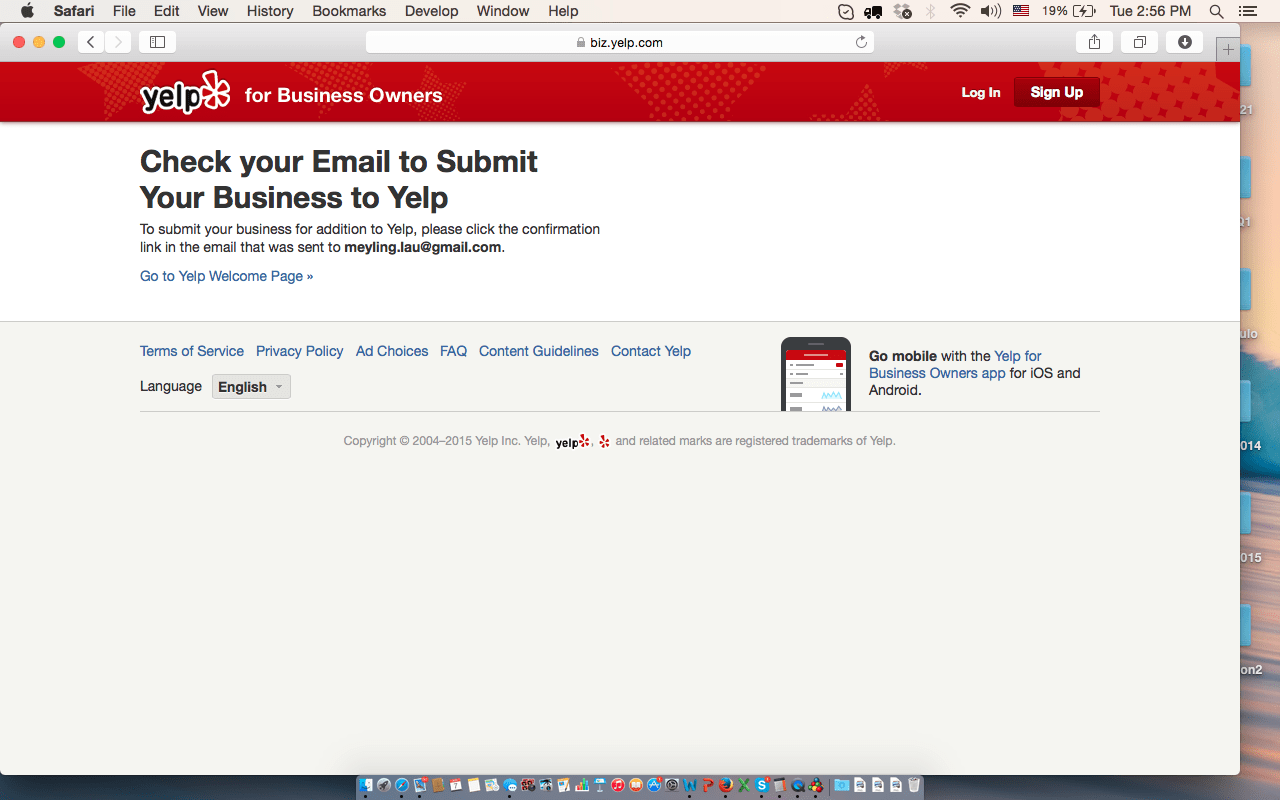Launch Firefox from the Dock
Viewport: 1280px width, 800px height.
click(x=726, y=785)
